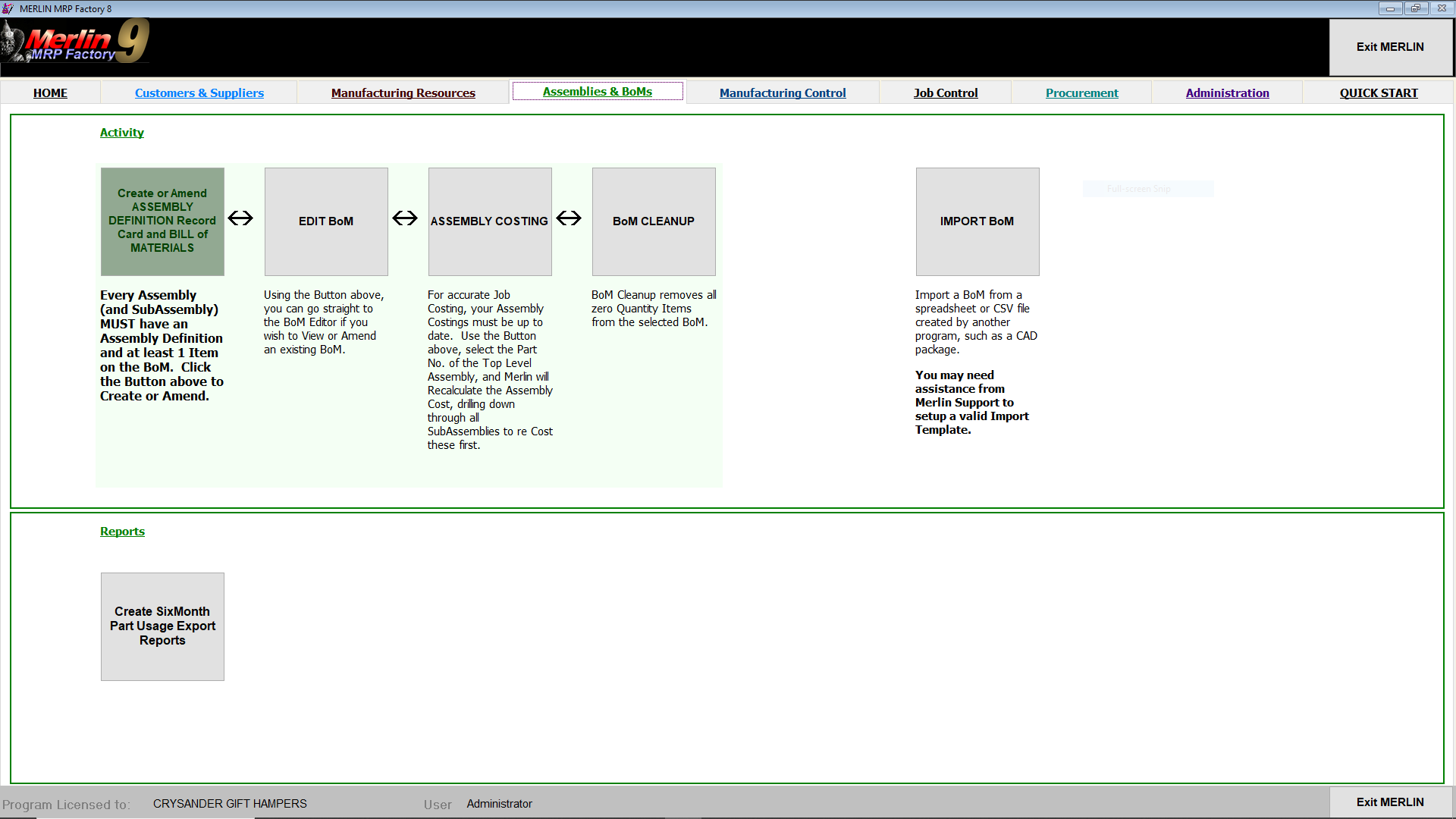
Task: Click the Merlin 9 logo
Action: 72,42
